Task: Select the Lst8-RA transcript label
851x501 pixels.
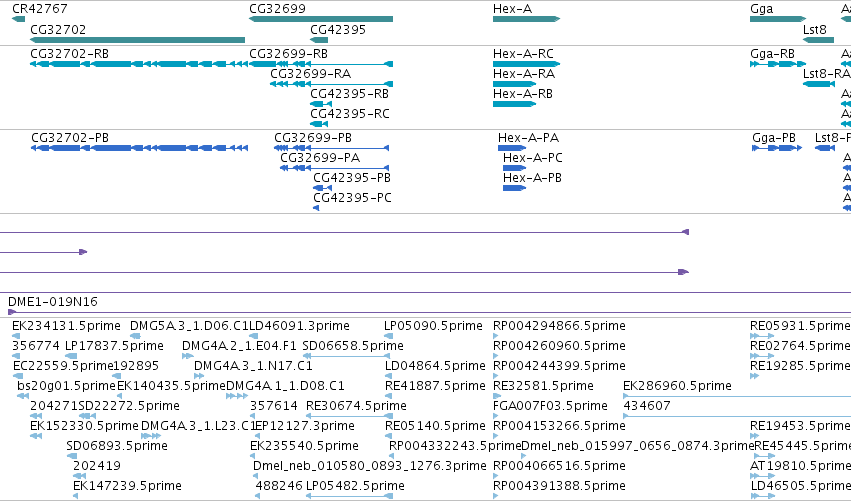Action: click(x=827, y=74)
